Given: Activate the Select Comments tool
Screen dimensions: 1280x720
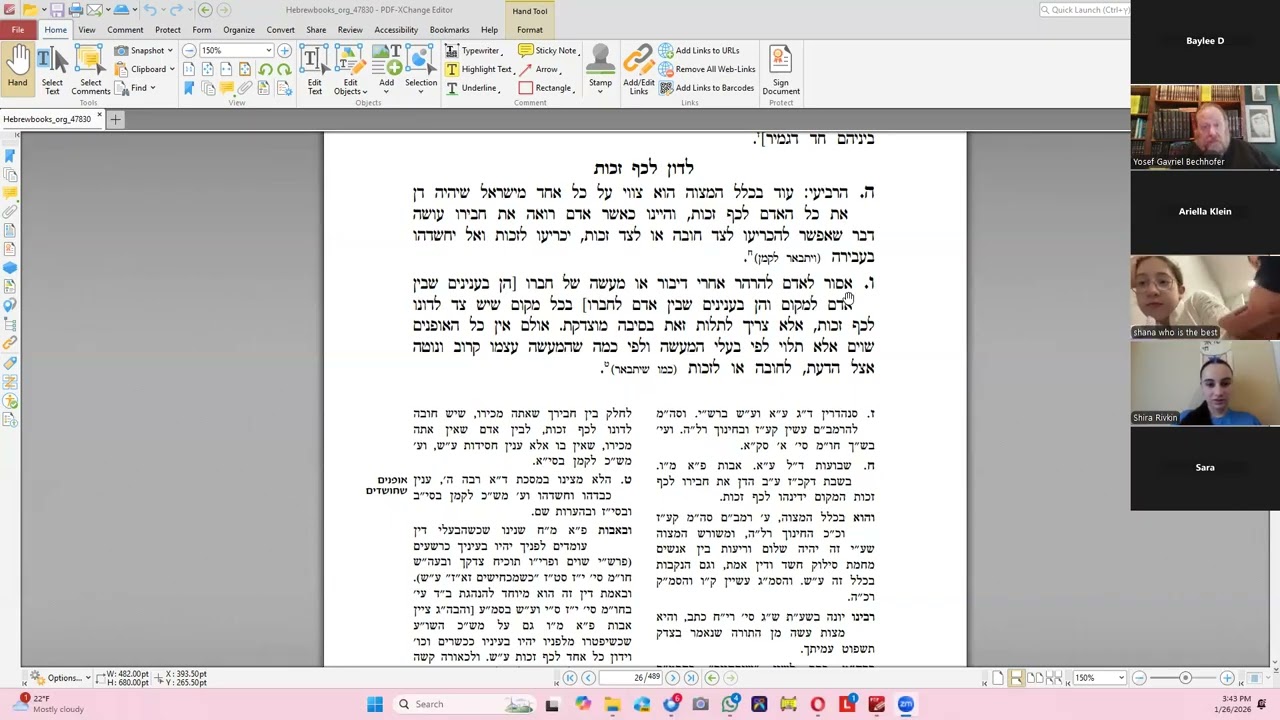Looking at the screenshot, I should (x=90, y=70).
